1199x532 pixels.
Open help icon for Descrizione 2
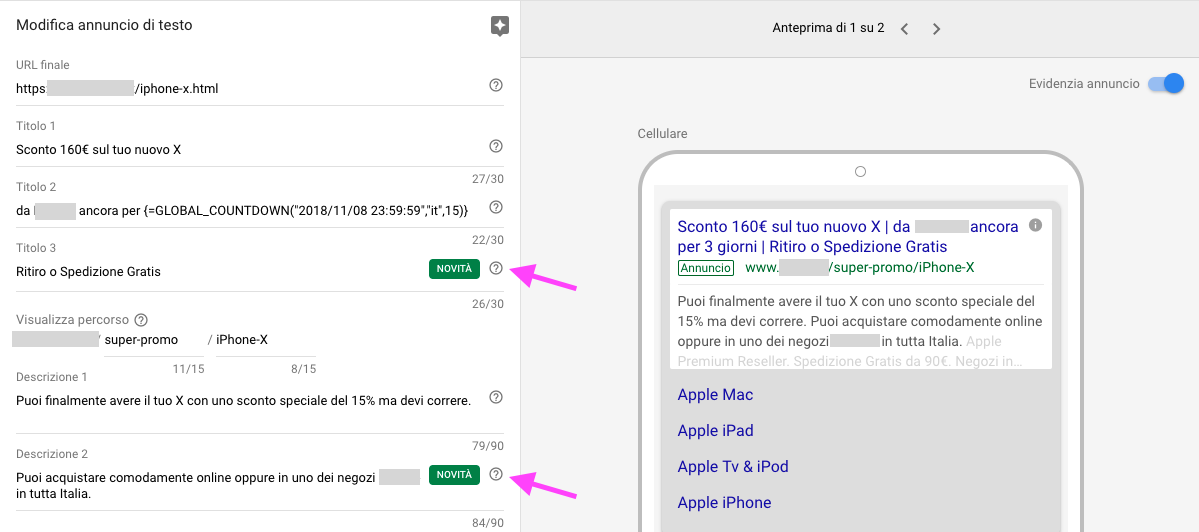point(496,474)
